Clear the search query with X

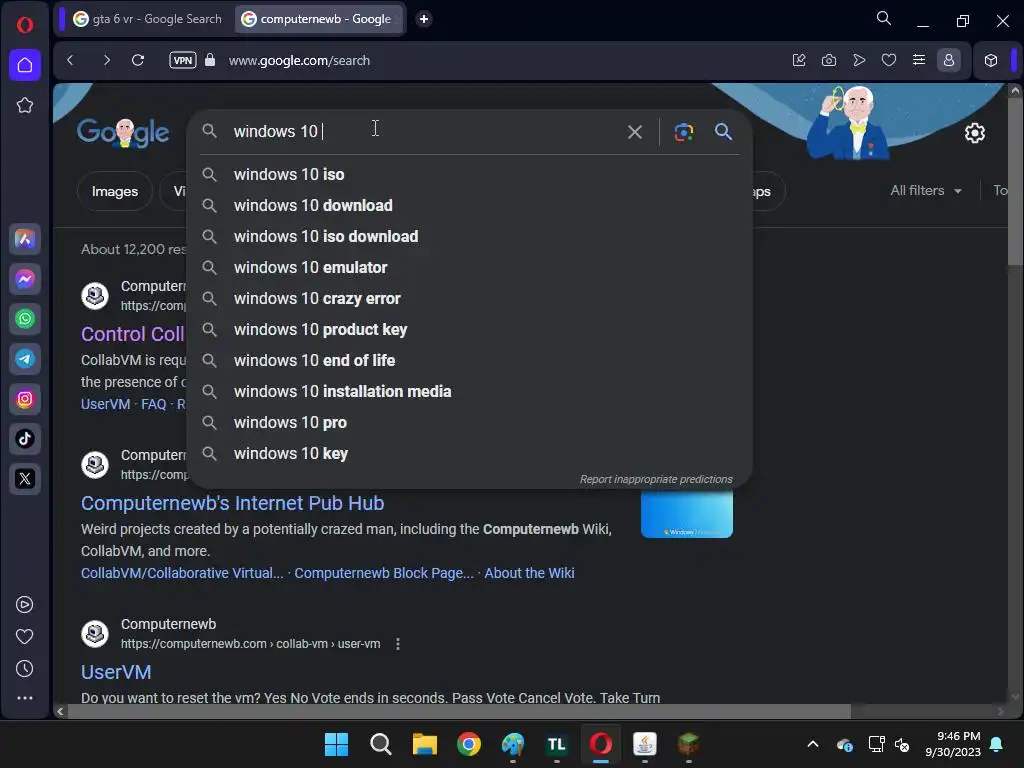coord(635,132)
